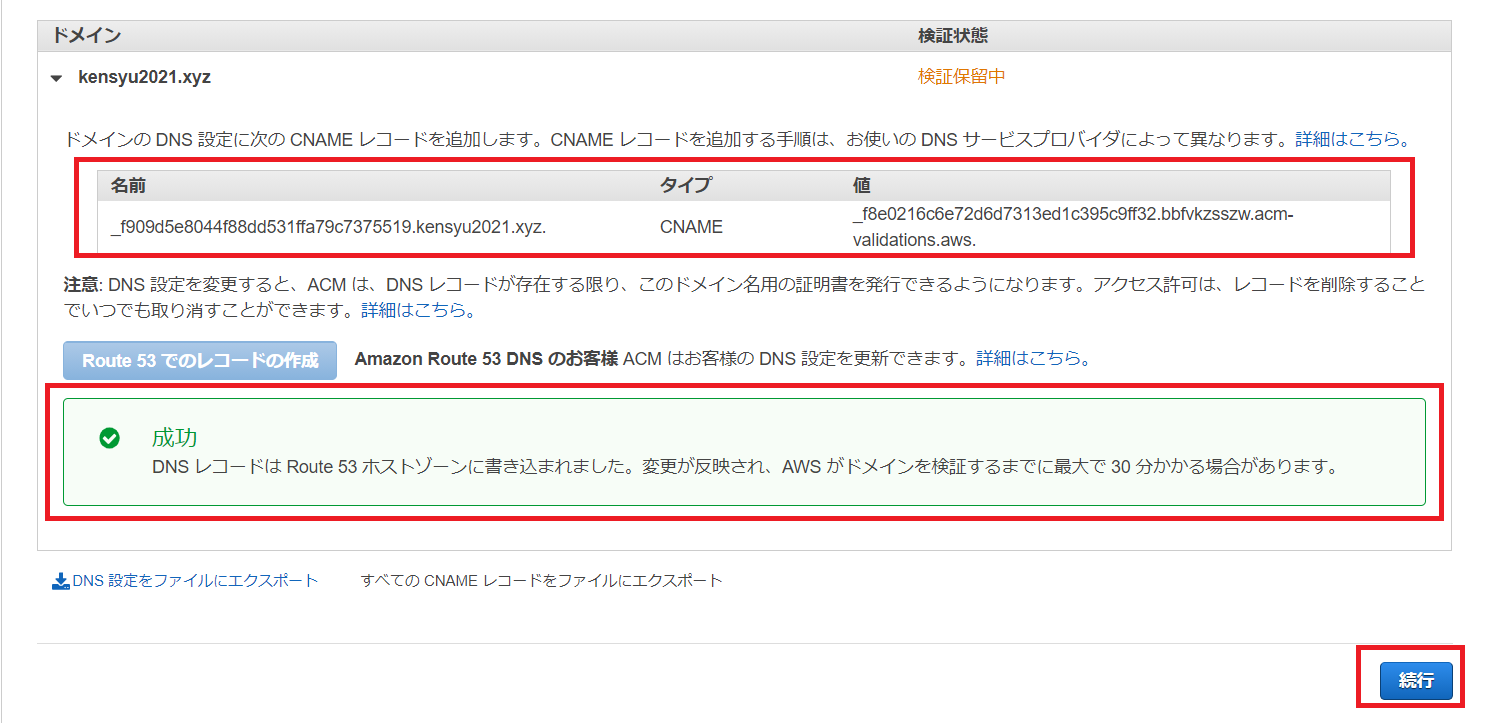The height and width of the screenshot is (723, 1492).
Task: Select the CNAME record name _f909d5e...kensyu2021.xyz.
Action: tap(328, 227)
